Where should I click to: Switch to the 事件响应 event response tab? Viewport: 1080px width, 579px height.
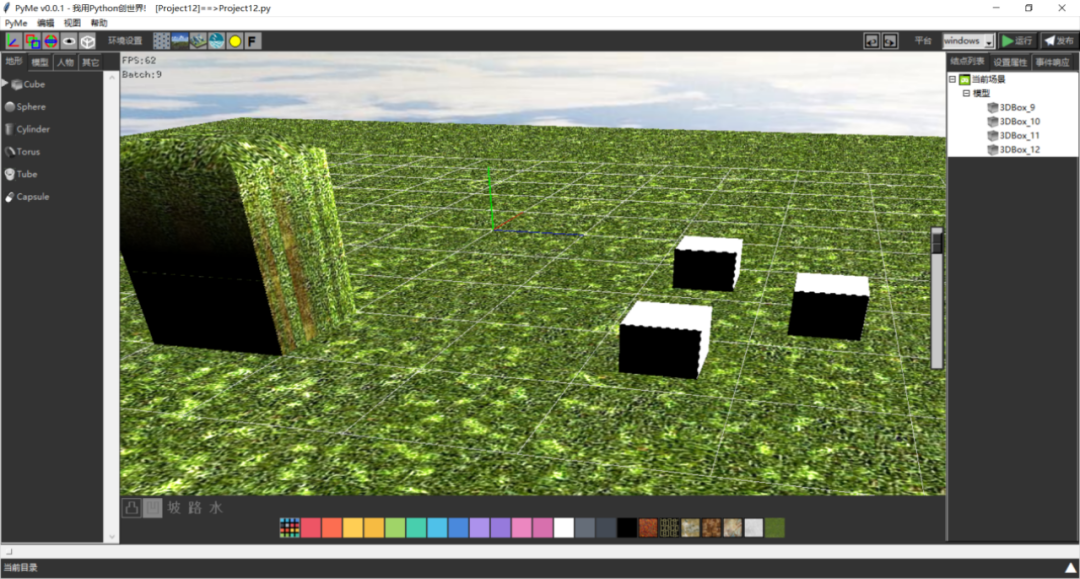(x=1052, y=62)
